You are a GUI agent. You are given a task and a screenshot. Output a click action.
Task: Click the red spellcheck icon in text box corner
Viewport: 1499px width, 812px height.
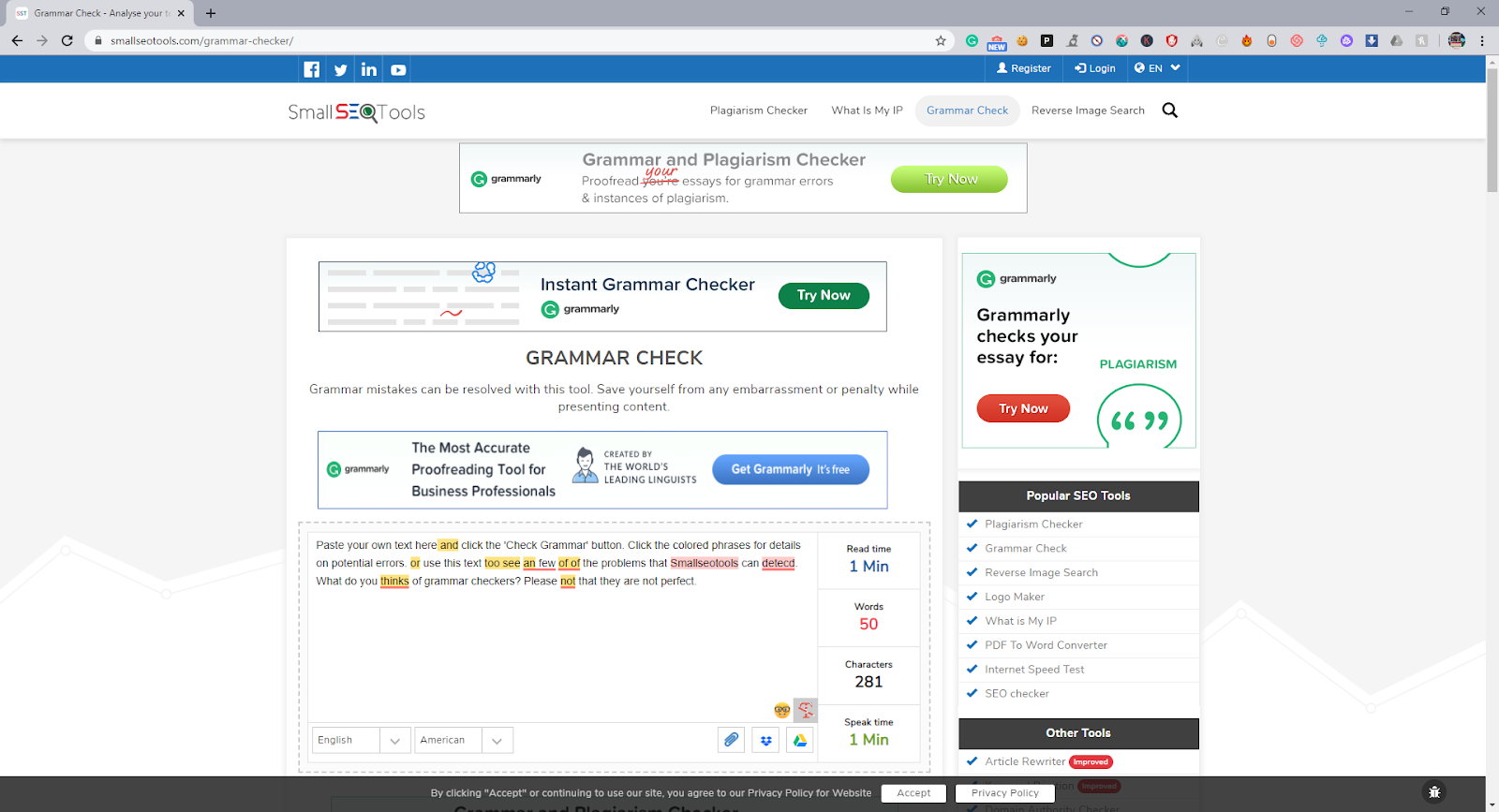tap(805, 710)
